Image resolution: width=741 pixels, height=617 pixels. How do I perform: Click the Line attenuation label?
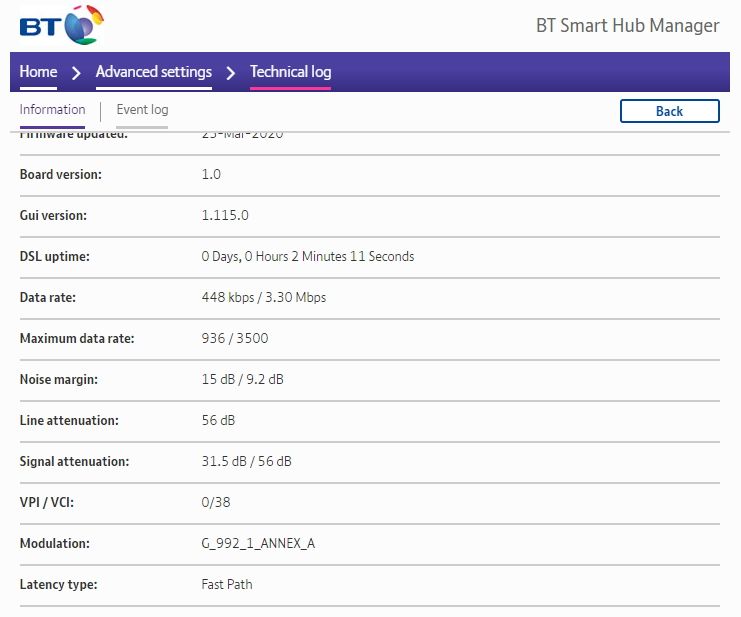click(x=69, y=421)
